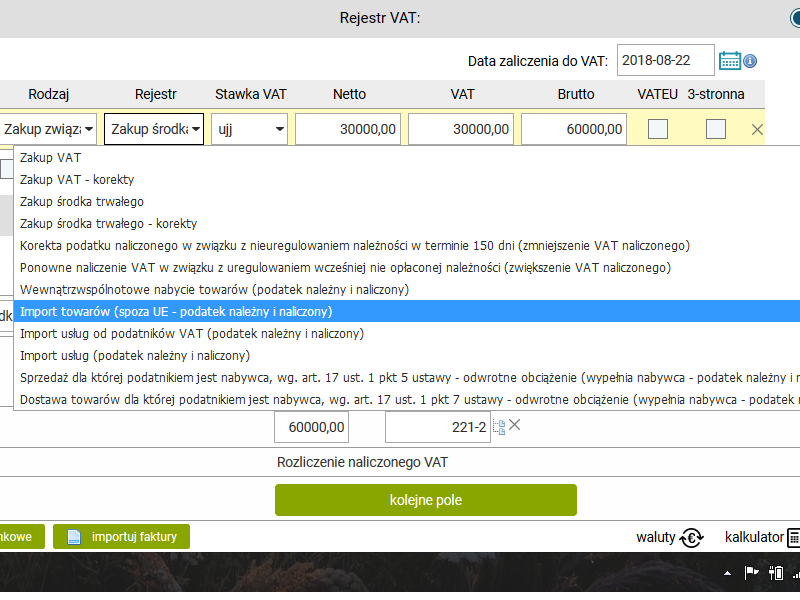This screenshot has width=800, height=600.
Task: Click the Netto amount field
Action: click(348, 129)
